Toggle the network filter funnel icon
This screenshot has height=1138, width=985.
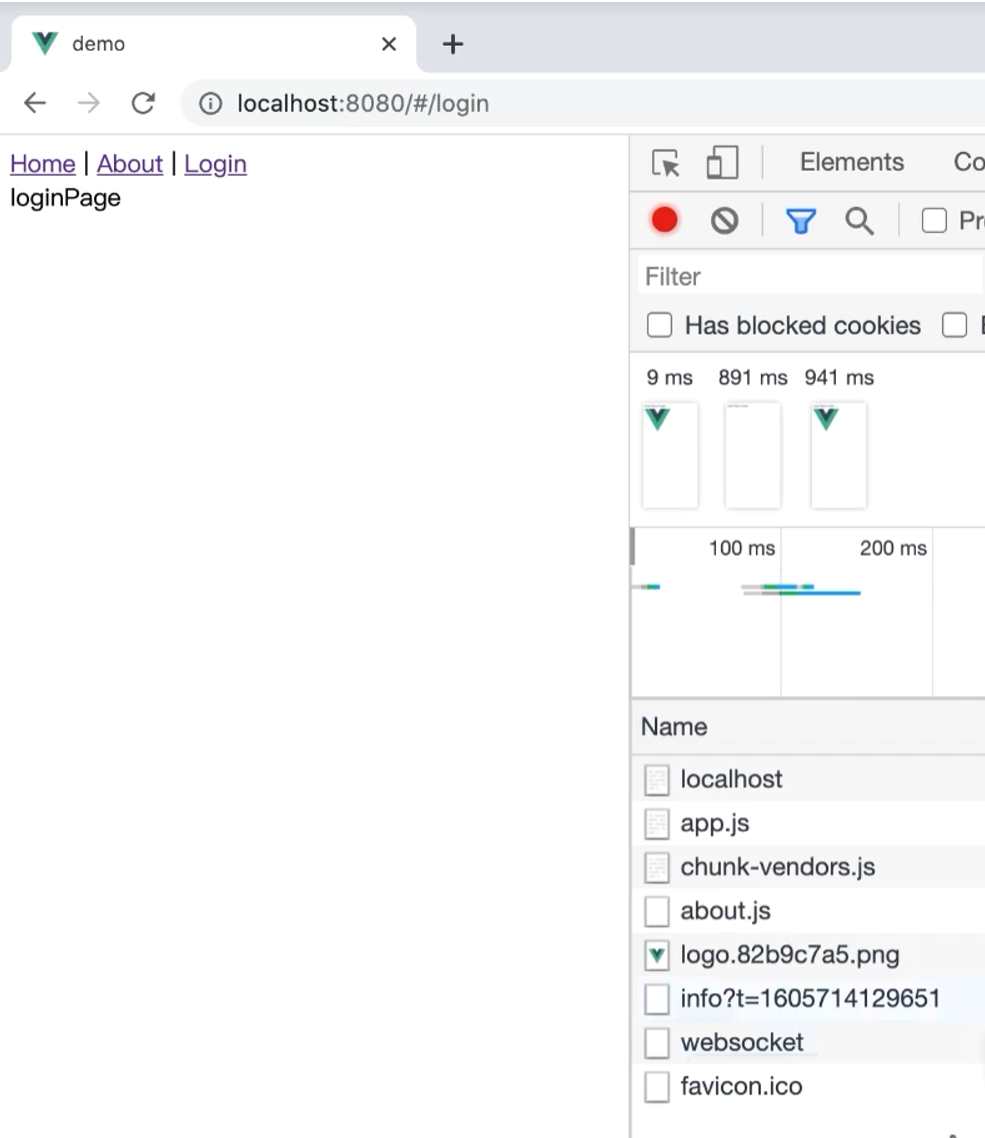coord(800,221)
